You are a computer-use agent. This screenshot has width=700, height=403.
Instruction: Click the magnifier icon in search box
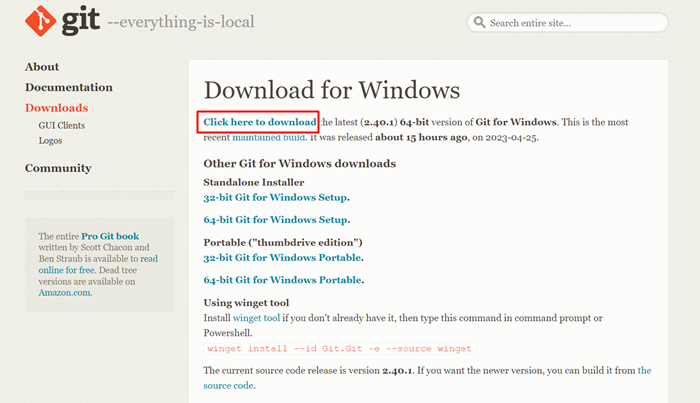click(x=479, y=22)
